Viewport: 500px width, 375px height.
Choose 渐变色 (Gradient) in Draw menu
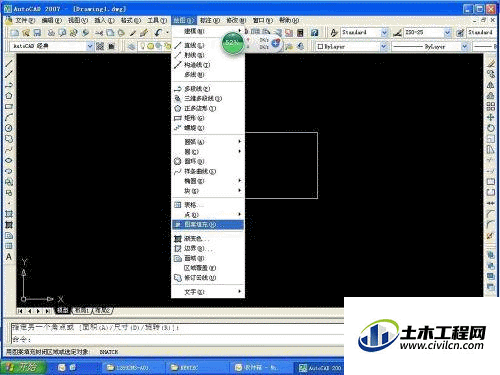tap(208, 239)
